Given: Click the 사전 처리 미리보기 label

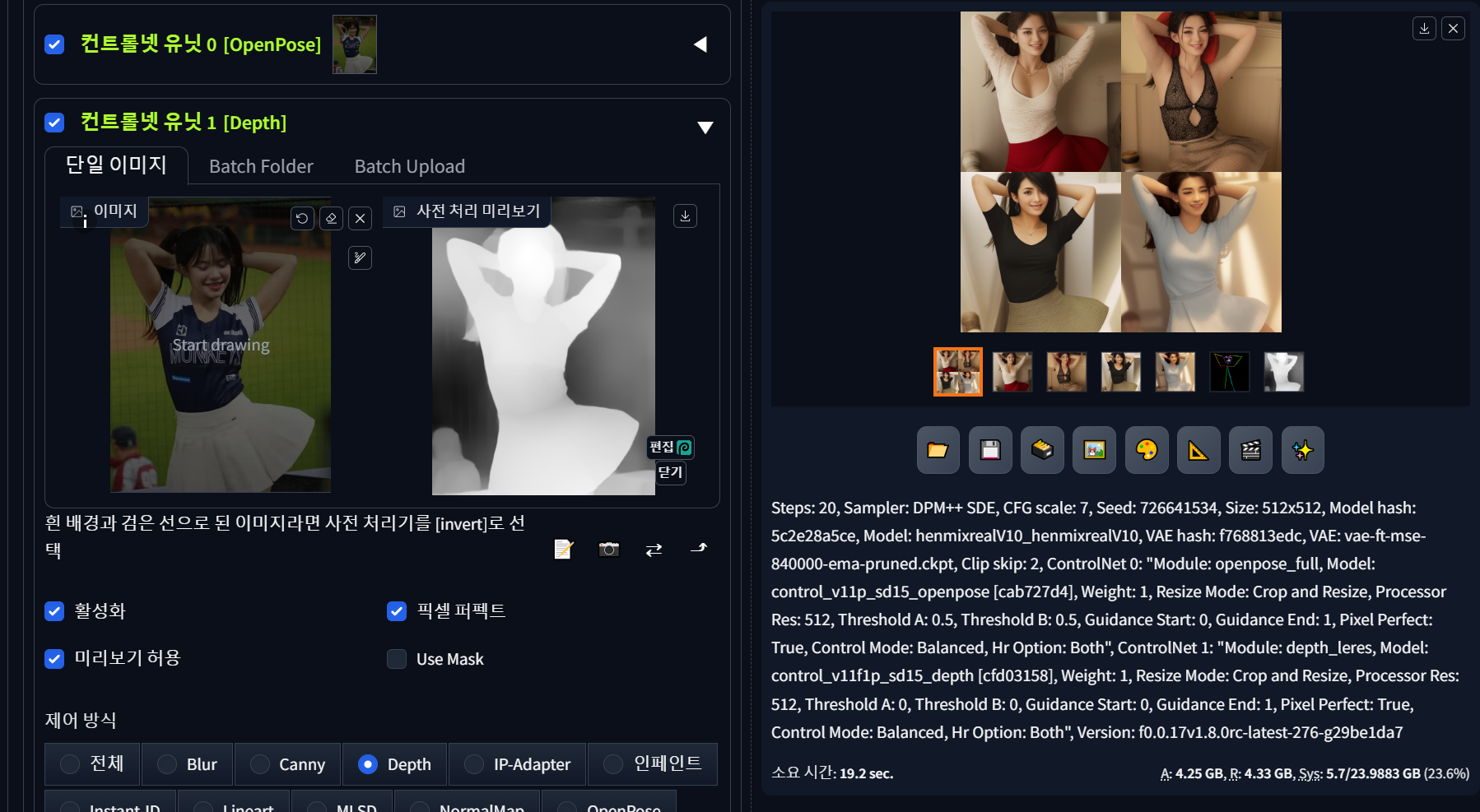Looking at the screenshot, I should (x=468, y=211).
